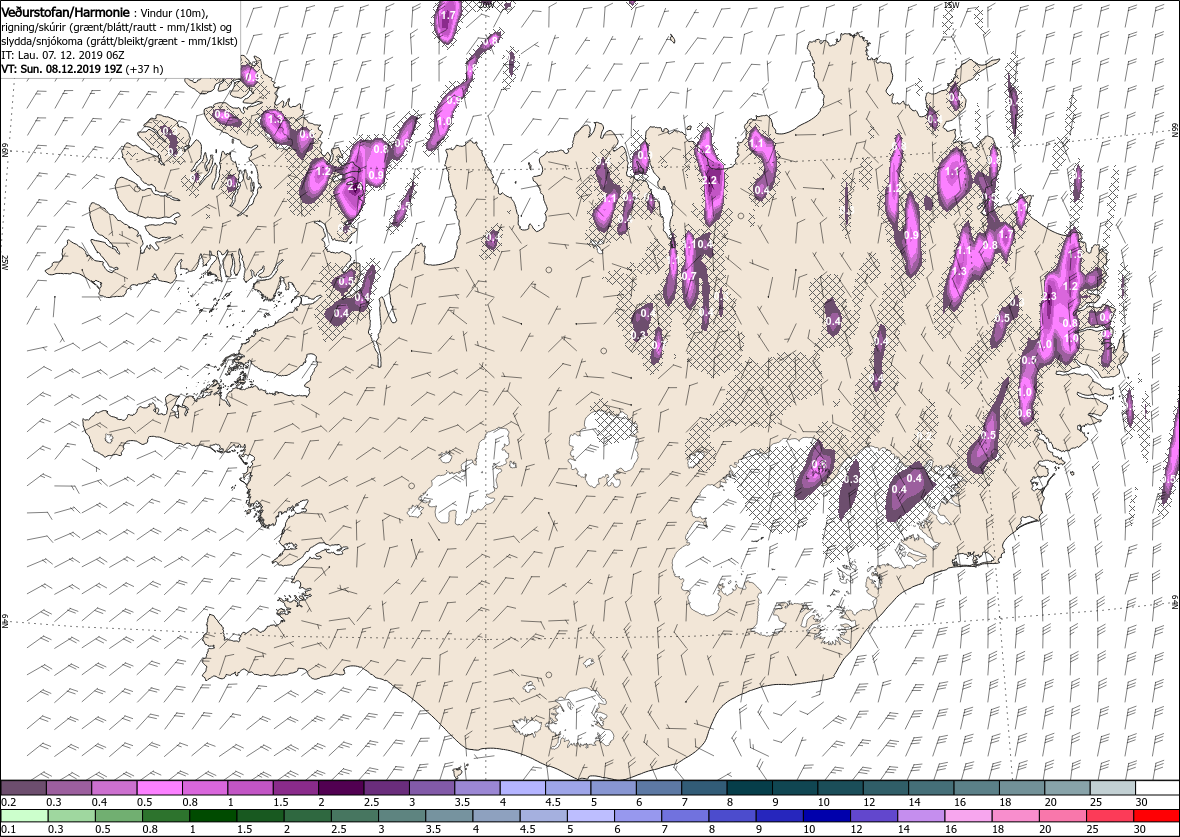Screen dimensions: 1180x837
Task: Select the upper scale swatch between 2.5 and 3
Action: point(386,787)
